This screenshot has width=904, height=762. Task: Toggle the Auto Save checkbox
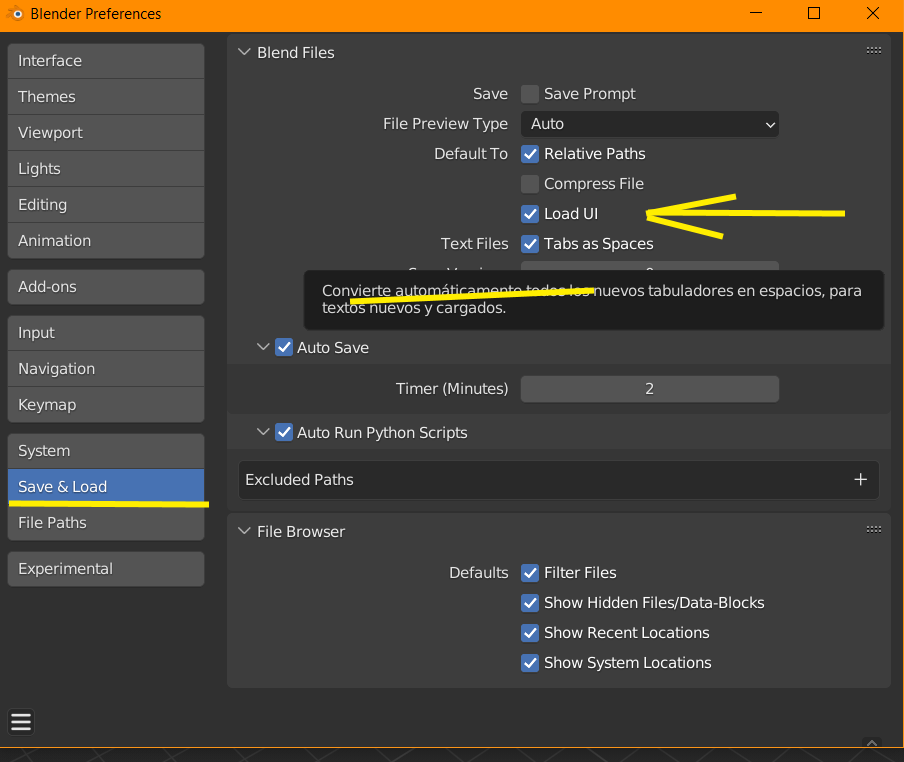284,348
